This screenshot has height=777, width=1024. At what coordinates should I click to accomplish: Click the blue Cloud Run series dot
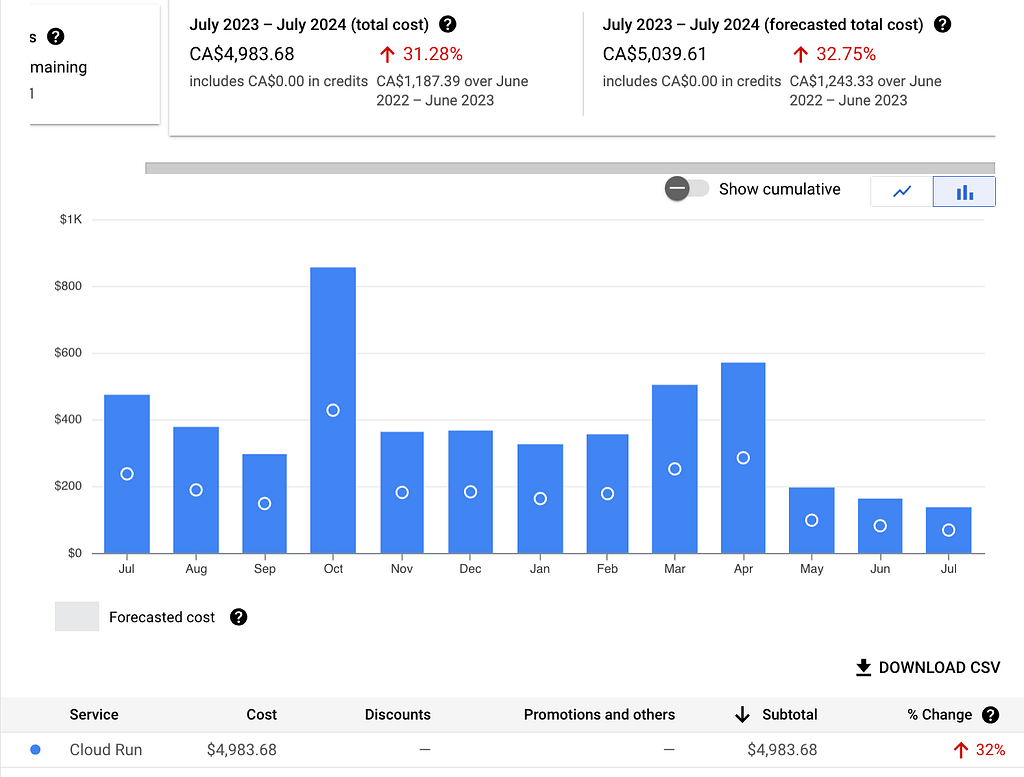point(35,750)
